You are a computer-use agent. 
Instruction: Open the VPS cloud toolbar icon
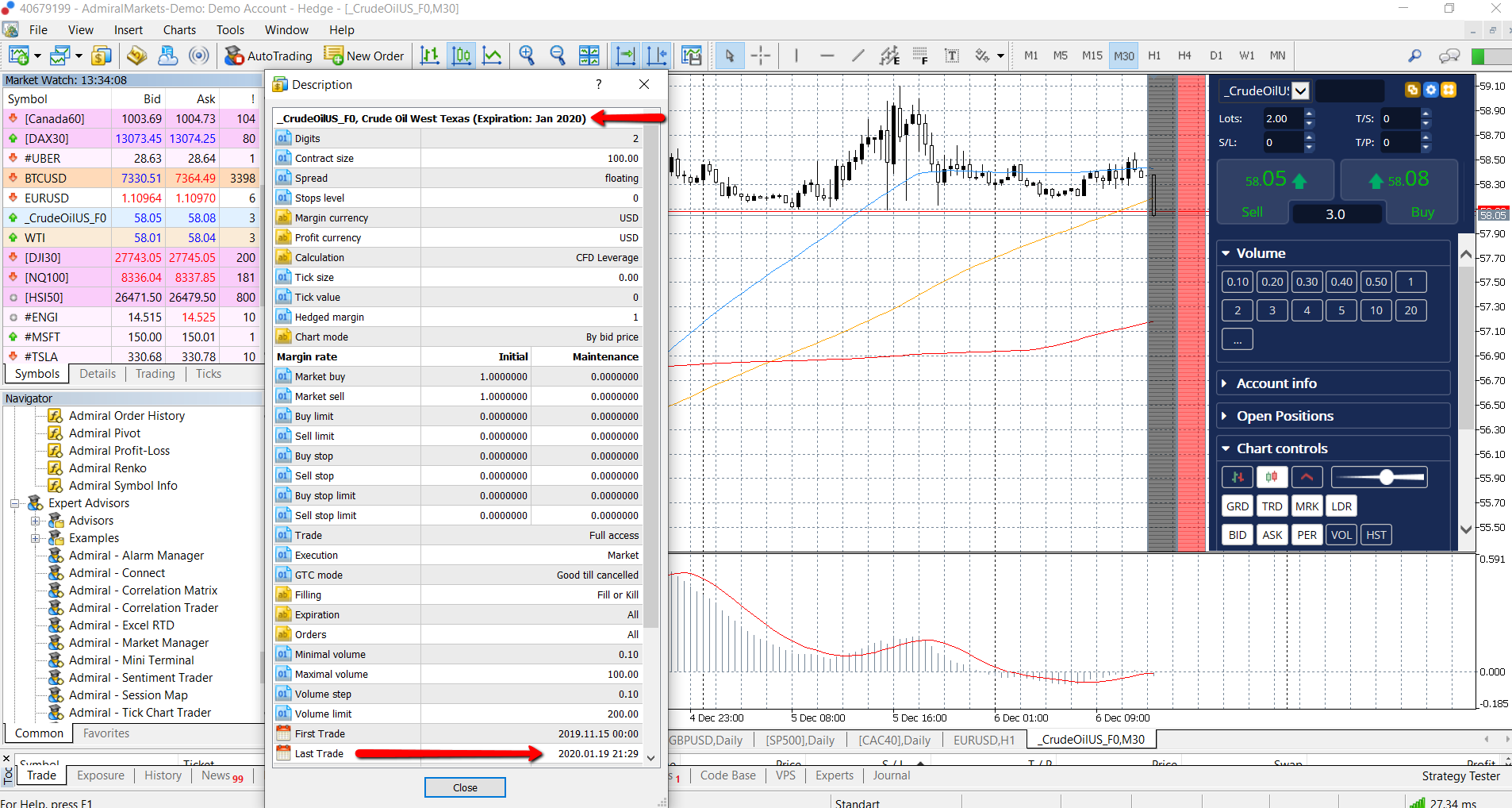tap(167, 56)
